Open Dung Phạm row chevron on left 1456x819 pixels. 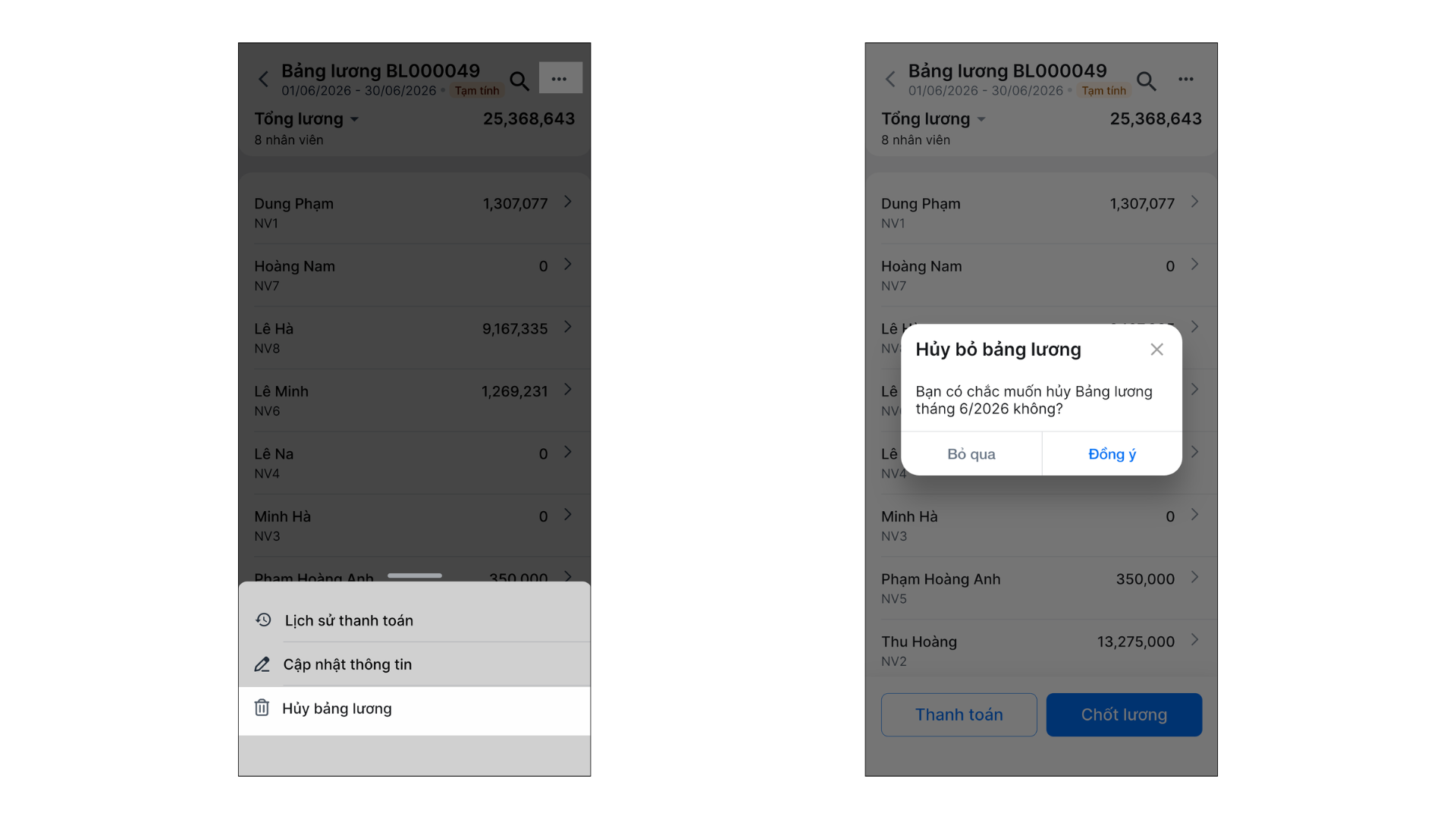(568, 202)
